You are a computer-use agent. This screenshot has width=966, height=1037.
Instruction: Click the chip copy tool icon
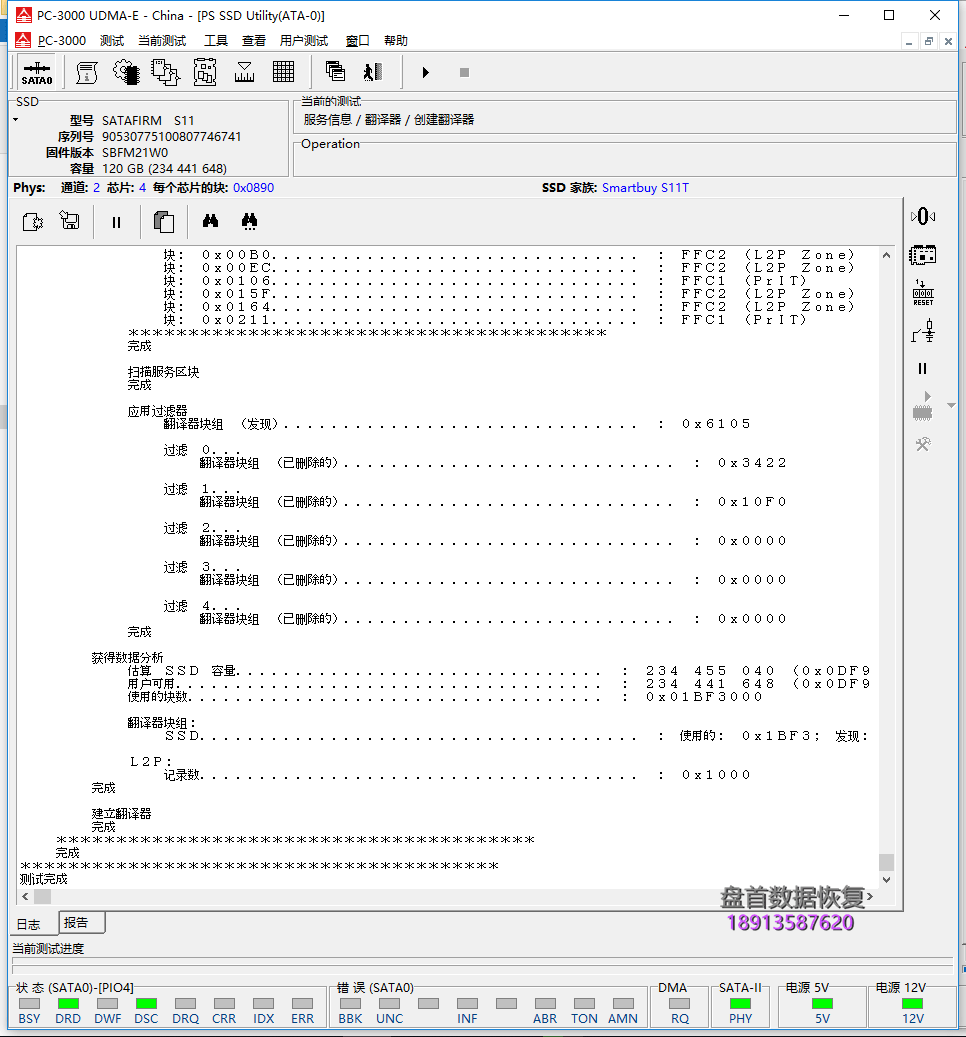tap(165, 73)
